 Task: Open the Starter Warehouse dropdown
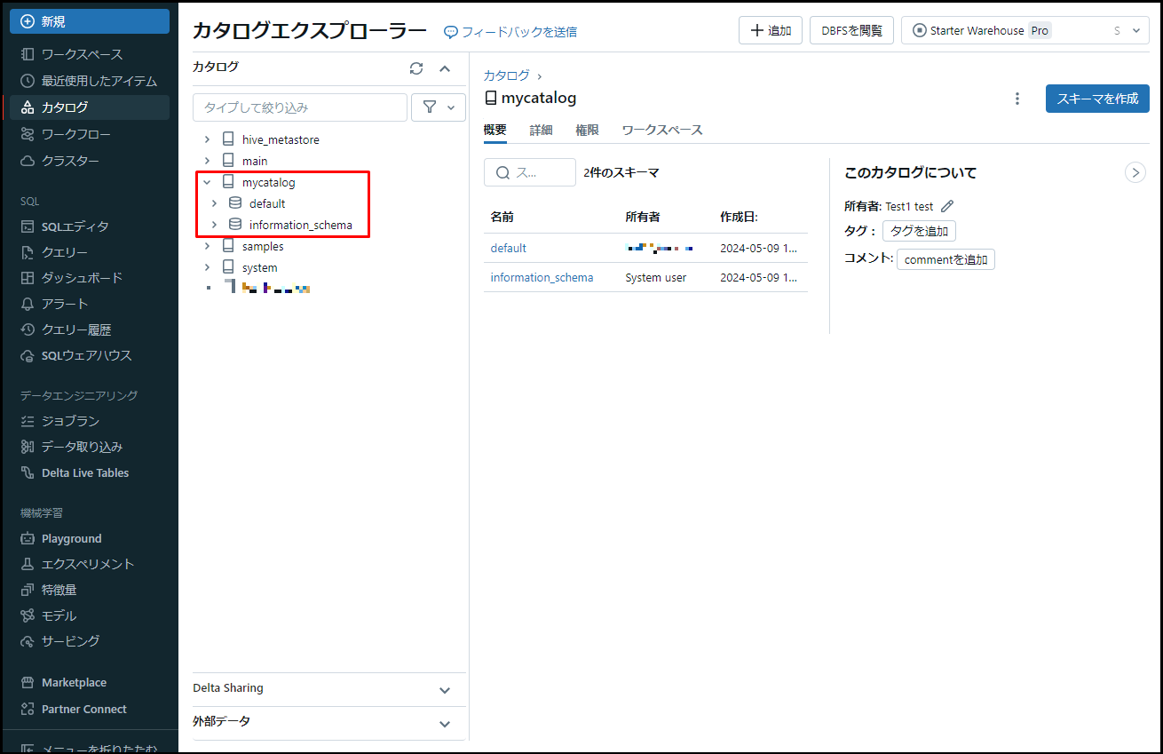click(x=1025, y=30)
